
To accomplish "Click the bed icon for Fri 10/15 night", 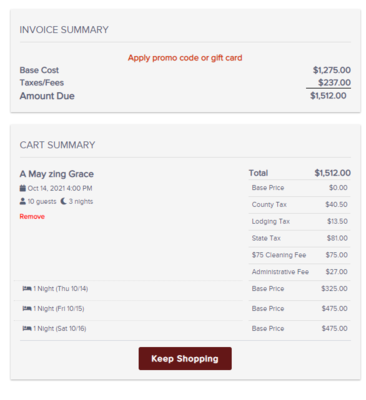I will click(x=27, y=308).
